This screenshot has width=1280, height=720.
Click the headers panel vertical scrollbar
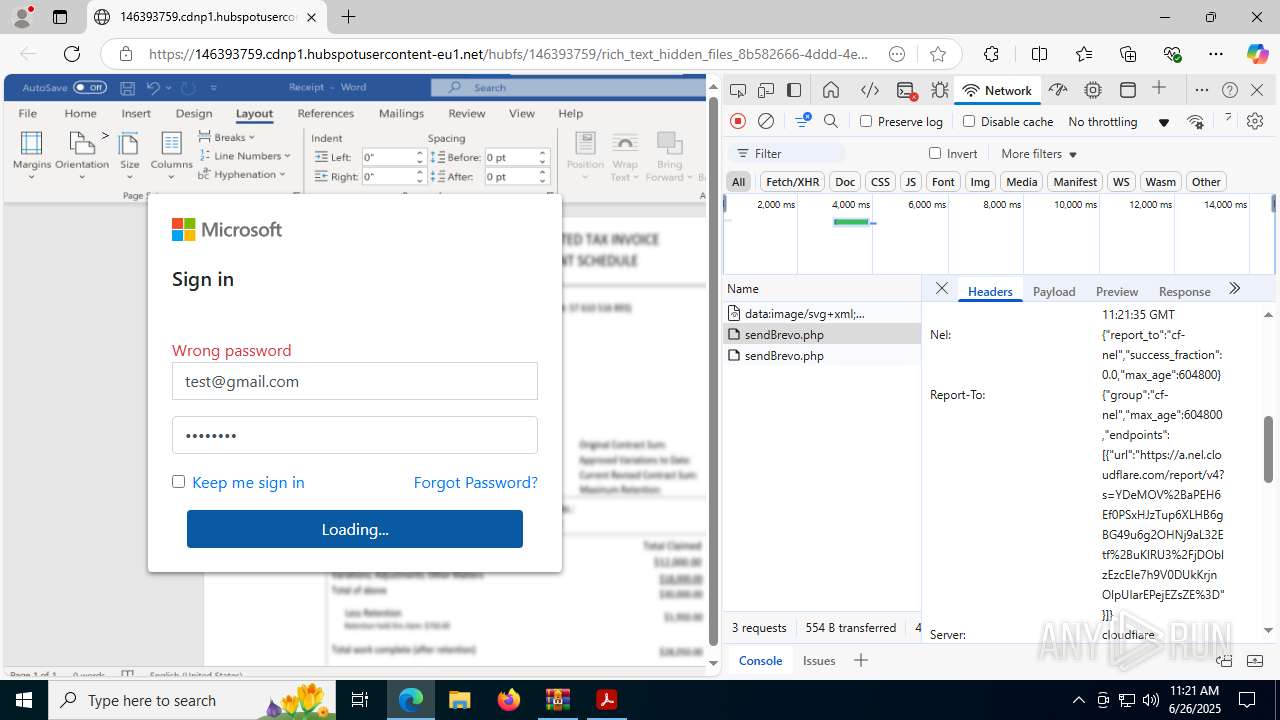[x=1268, y=449]
